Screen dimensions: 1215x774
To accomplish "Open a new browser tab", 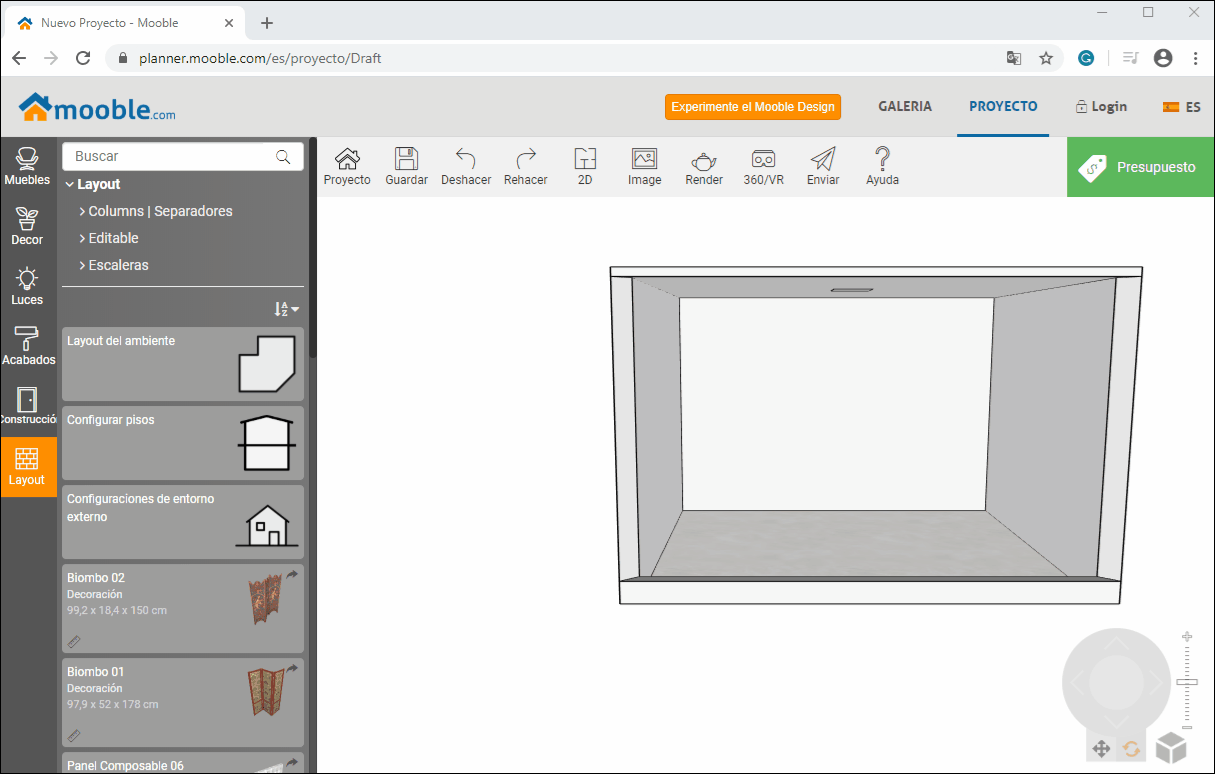I will (266, 23).
